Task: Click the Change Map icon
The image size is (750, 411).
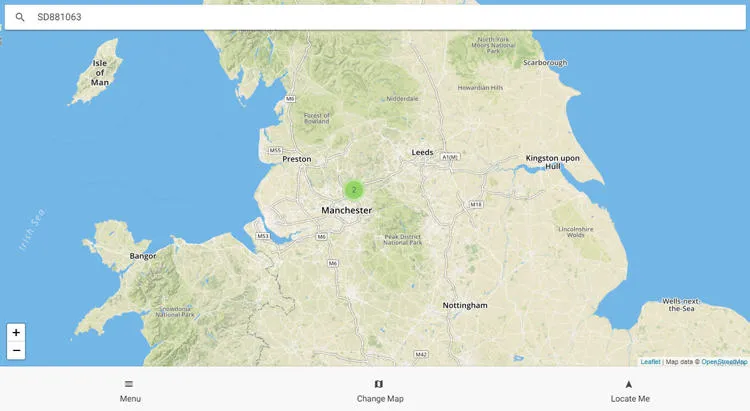Action: (379, 384)
